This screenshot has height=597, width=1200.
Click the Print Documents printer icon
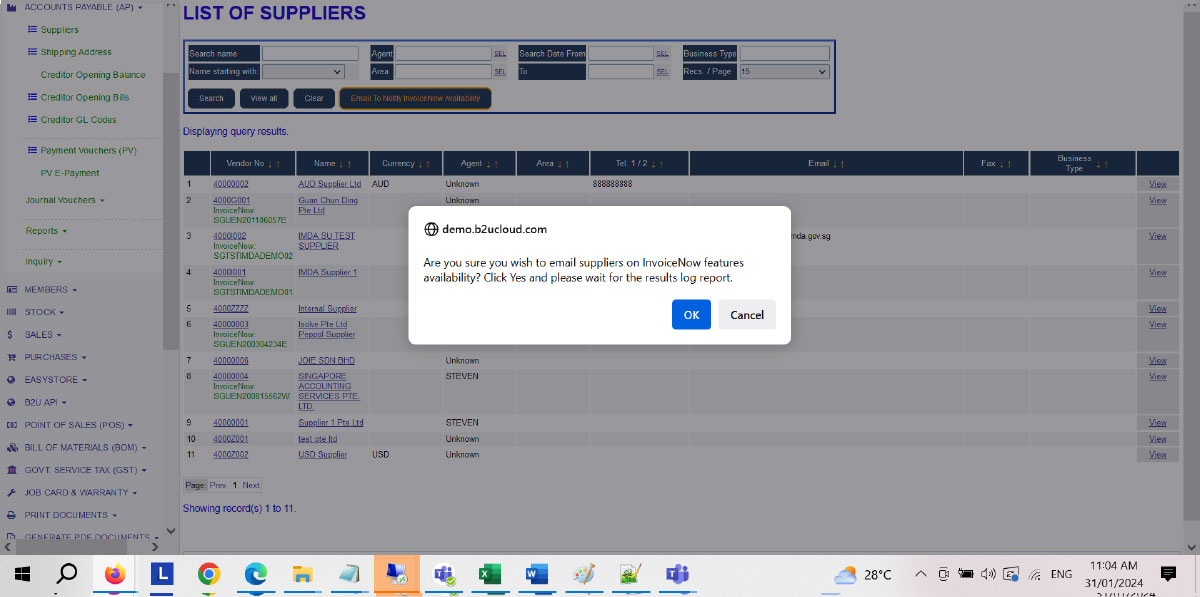[11, 515]
